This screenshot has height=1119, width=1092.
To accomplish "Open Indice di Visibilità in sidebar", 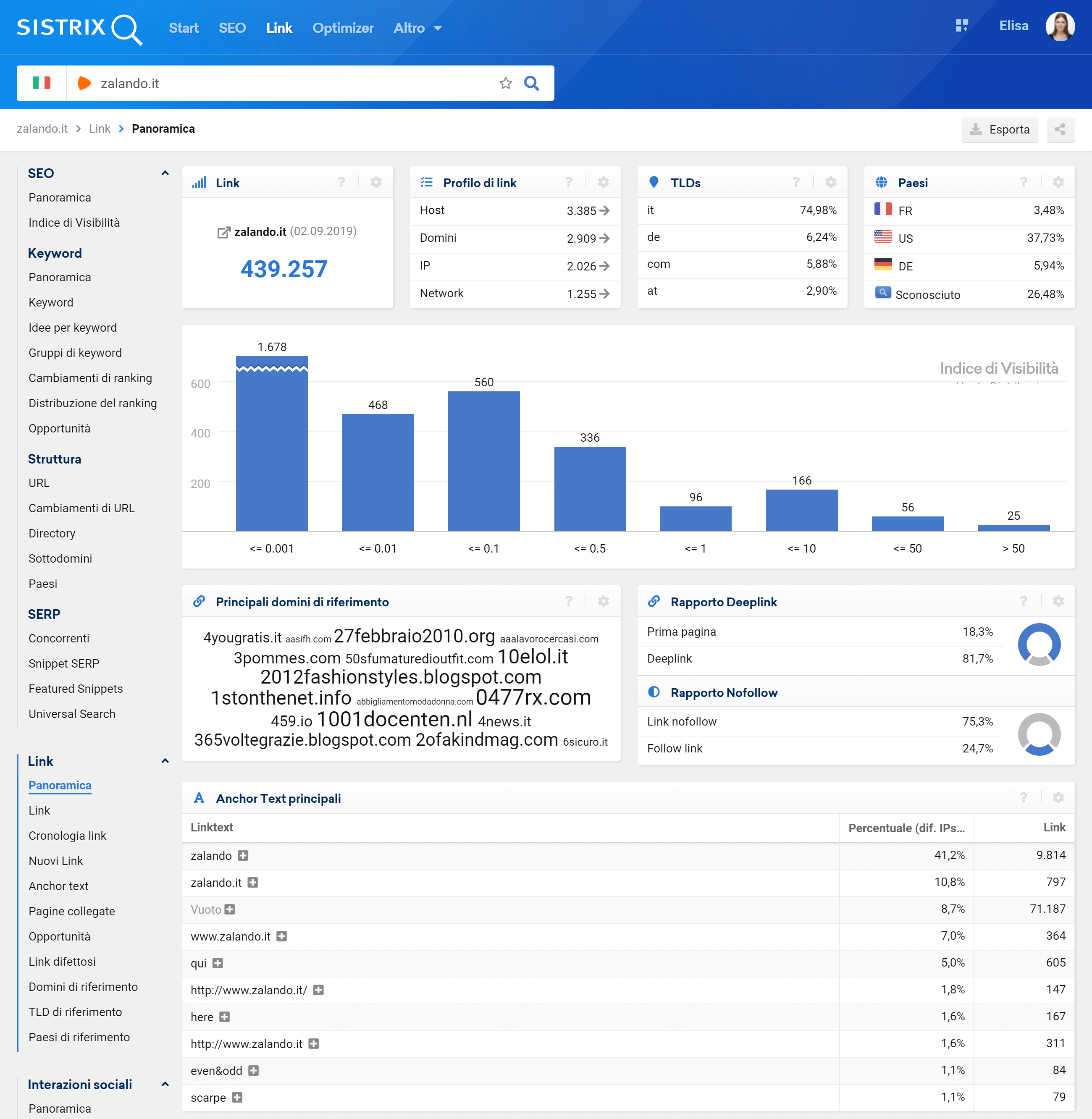I will click(x=74, y=223).
